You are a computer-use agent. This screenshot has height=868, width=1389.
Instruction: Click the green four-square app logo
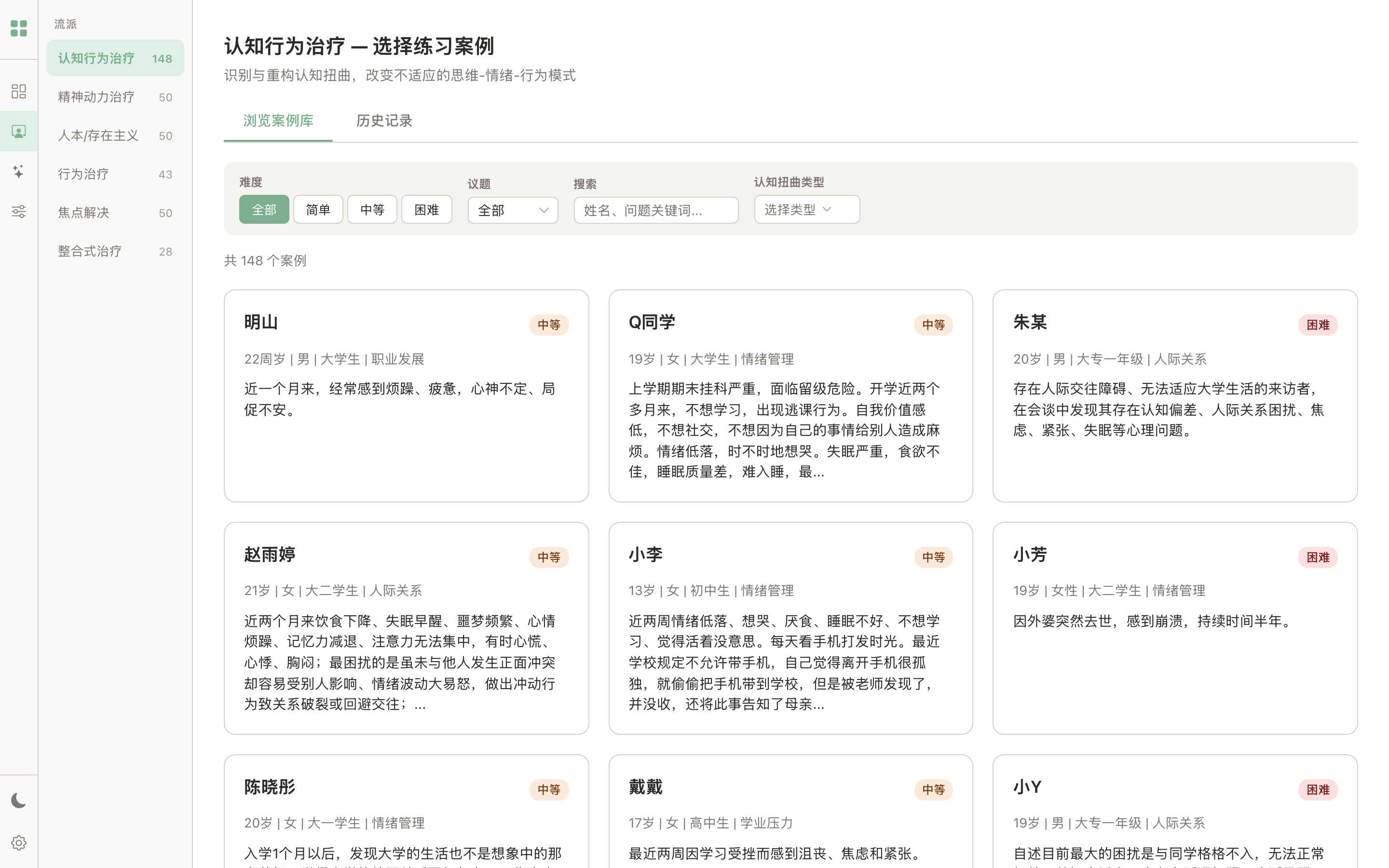19,28
